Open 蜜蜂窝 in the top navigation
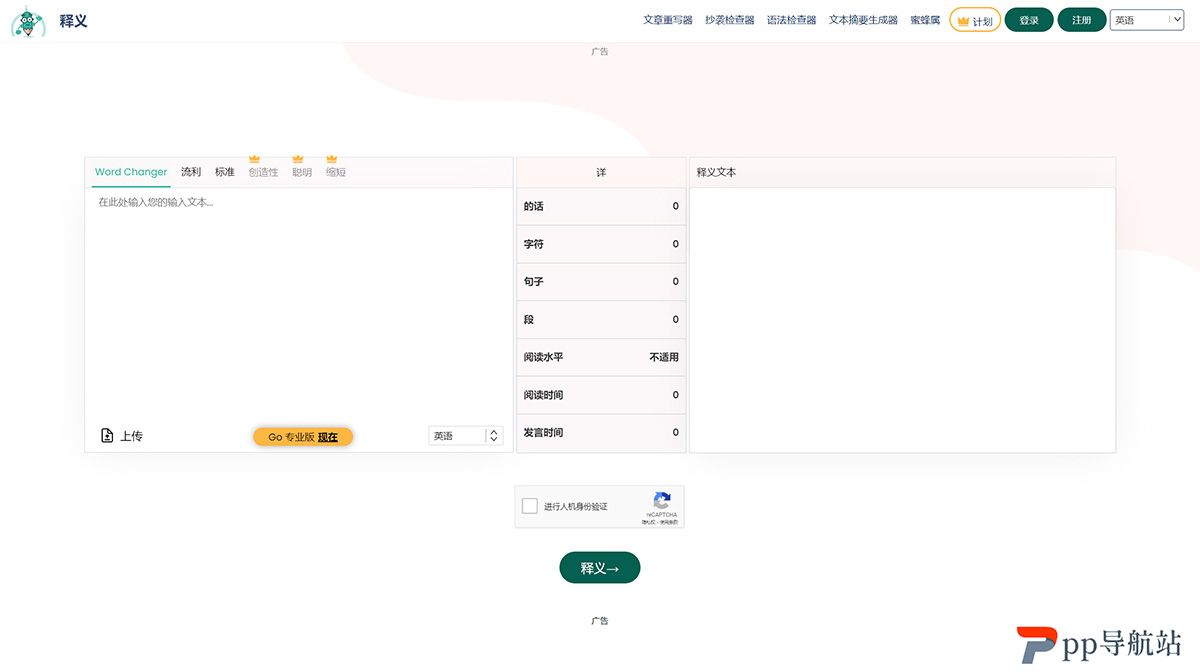This screenshot has width=1200, height=672. coord(925,20)
